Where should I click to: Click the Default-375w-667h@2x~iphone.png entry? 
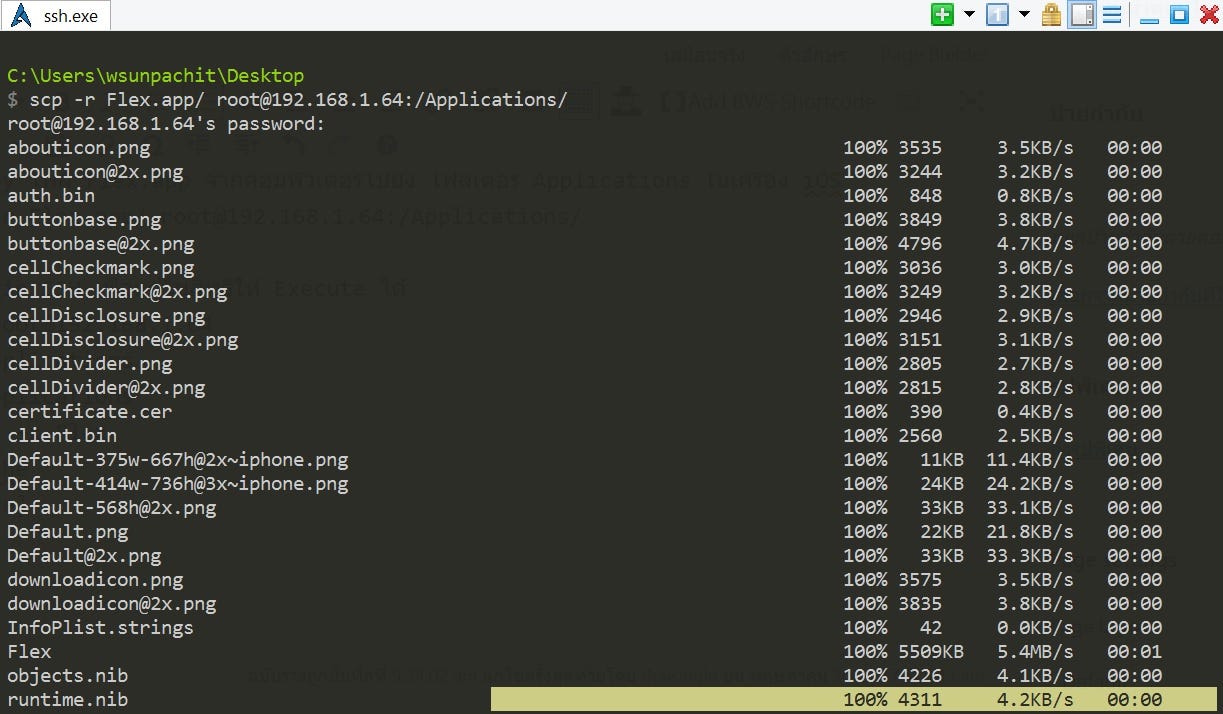pyautogui.click(x=178, y=460)
